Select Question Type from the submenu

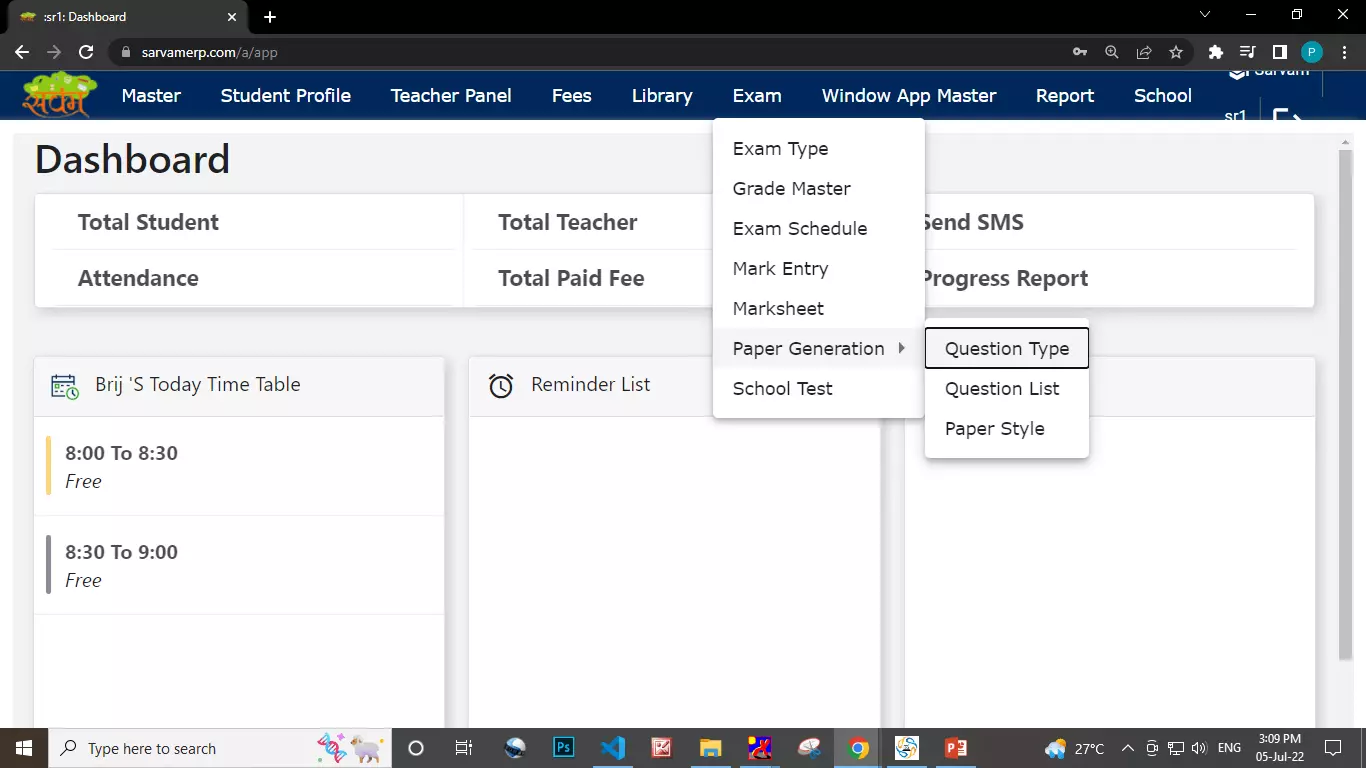(1006, 348)
